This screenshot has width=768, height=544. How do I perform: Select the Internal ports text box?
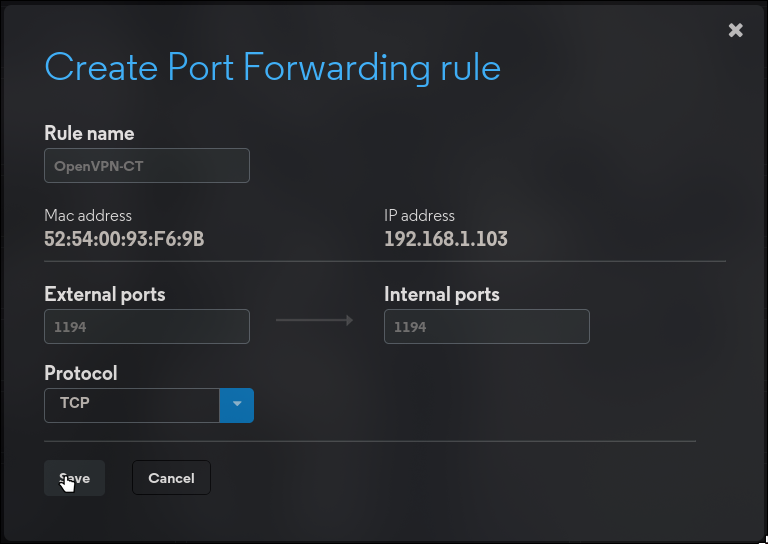[487, 326]
